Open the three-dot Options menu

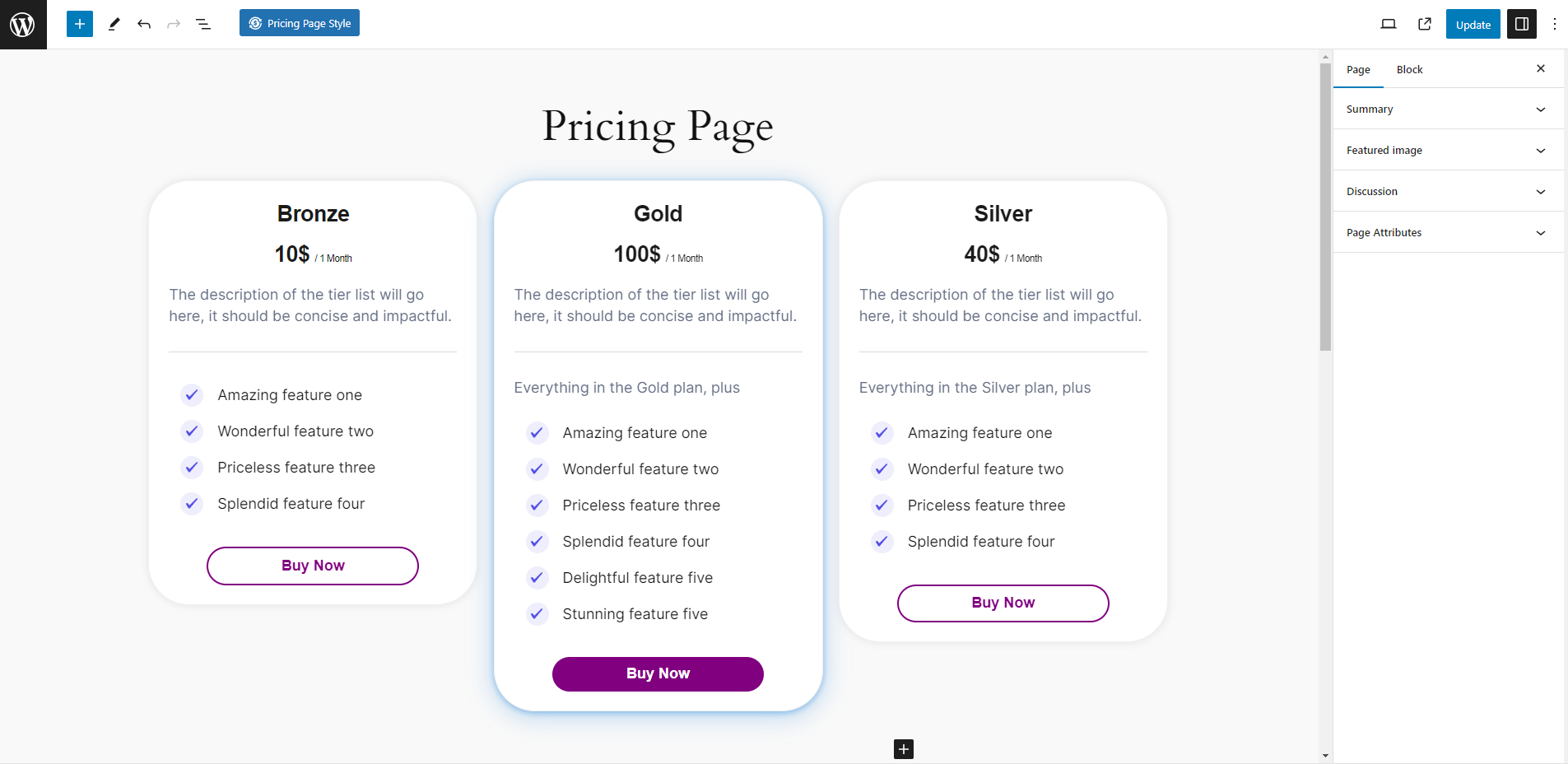[1555, 24]
